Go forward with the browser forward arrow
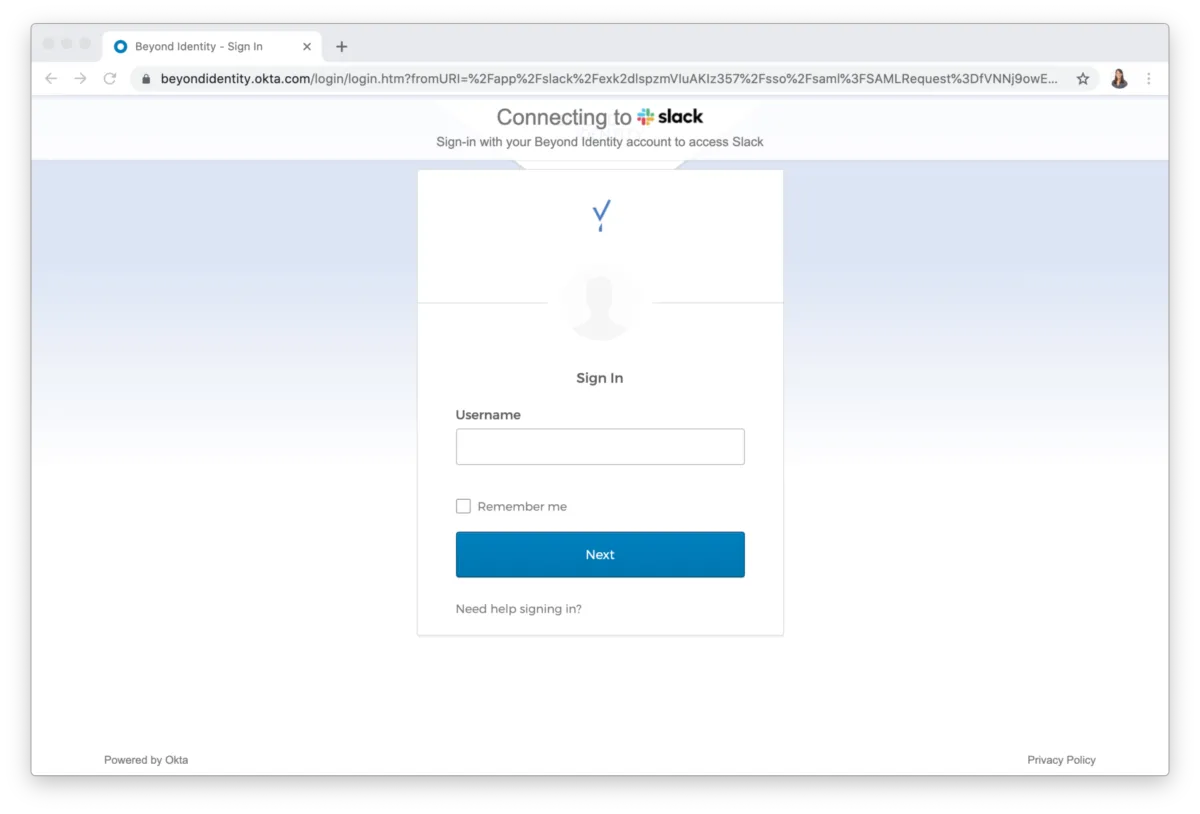Screen dimensions: 1200x814 [x=80, y=78]
